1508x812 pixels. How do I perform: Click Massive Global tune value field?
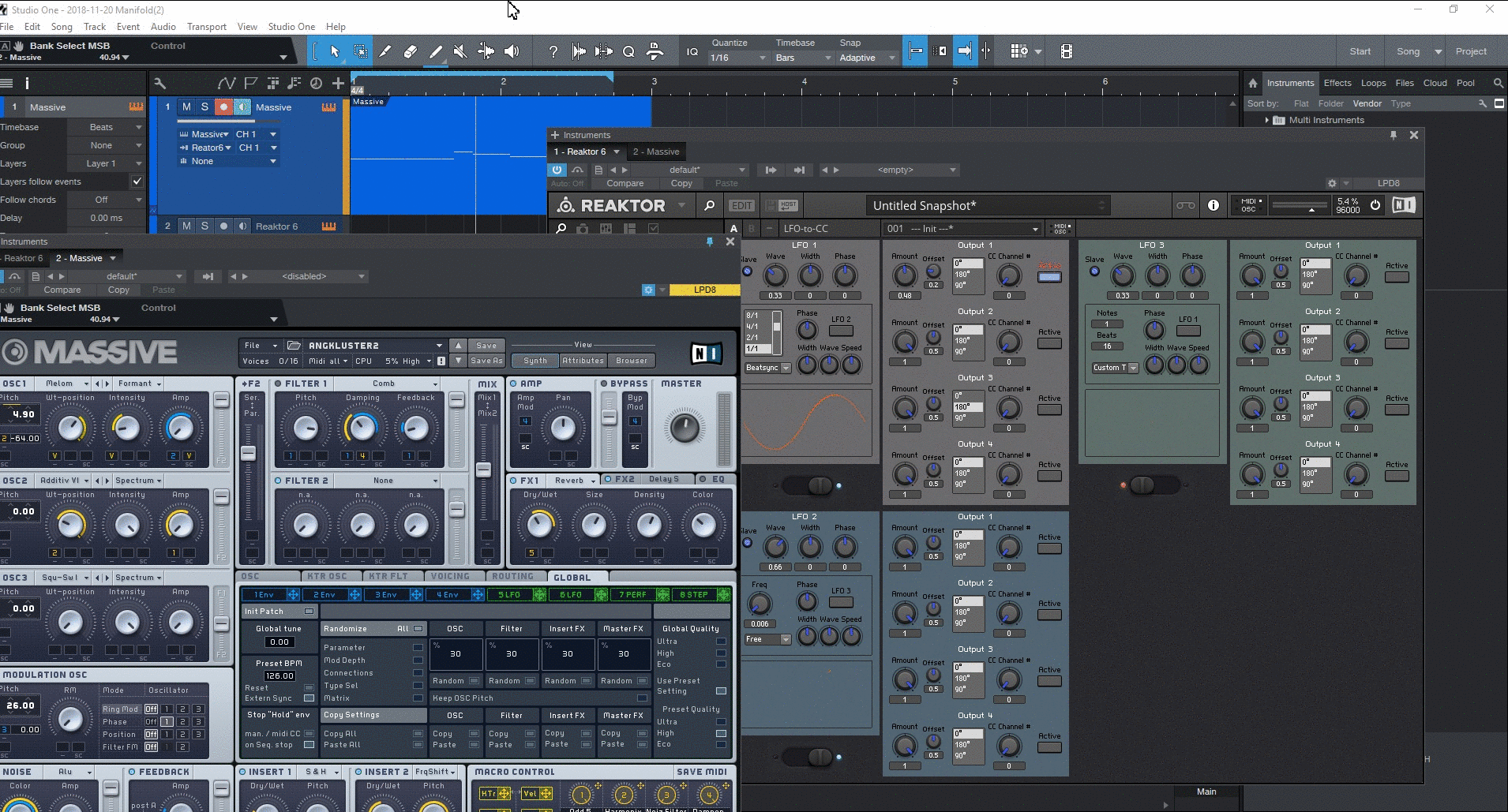coord(279,642)
